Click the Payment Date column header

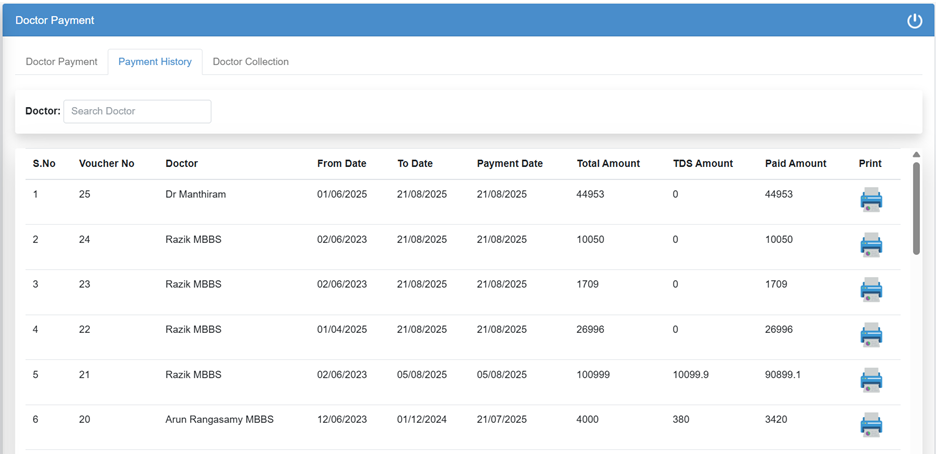pos(509,164)
